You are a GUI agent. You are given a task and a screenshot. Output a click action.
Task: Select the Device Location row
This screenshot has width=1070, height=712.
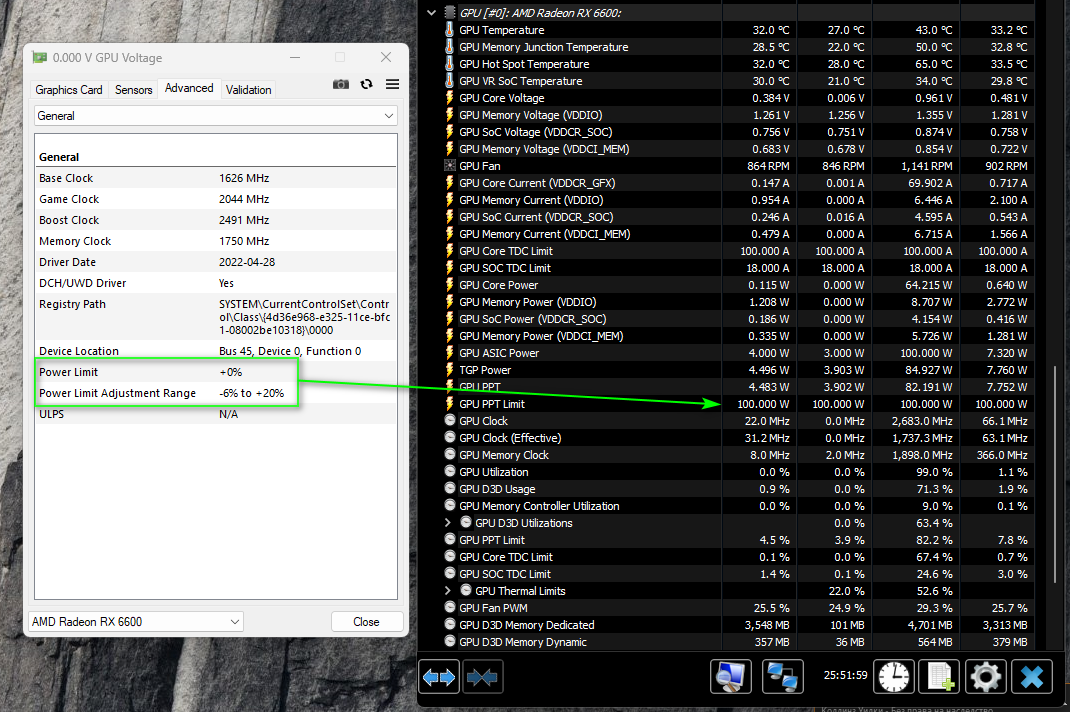coord(216,351)
